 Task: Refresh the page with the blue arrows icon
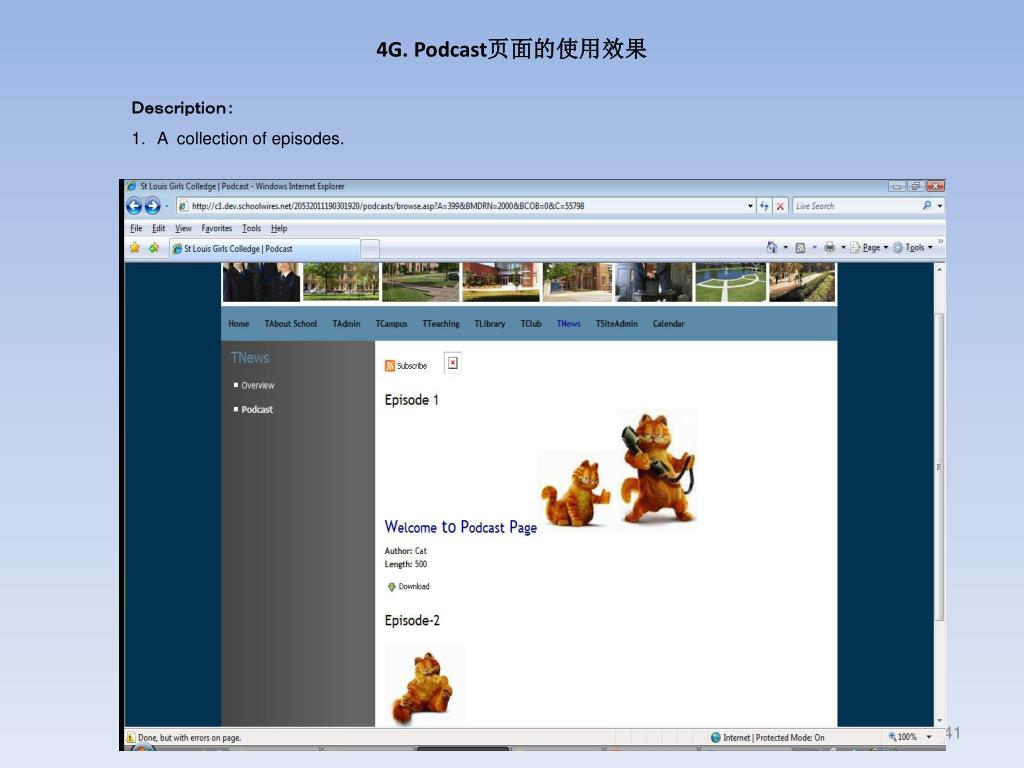tap(764, 206)
